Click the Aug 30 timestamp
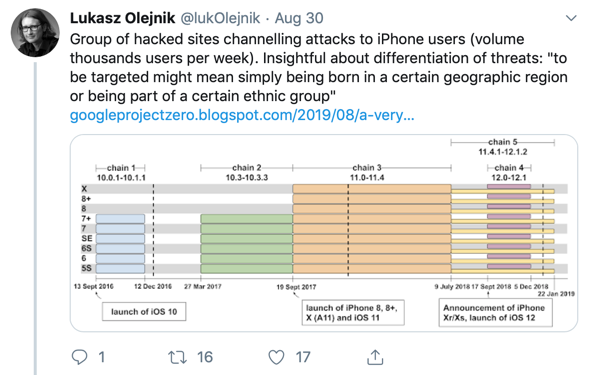Screen dimensions: 589x375 tap(299, 18)
